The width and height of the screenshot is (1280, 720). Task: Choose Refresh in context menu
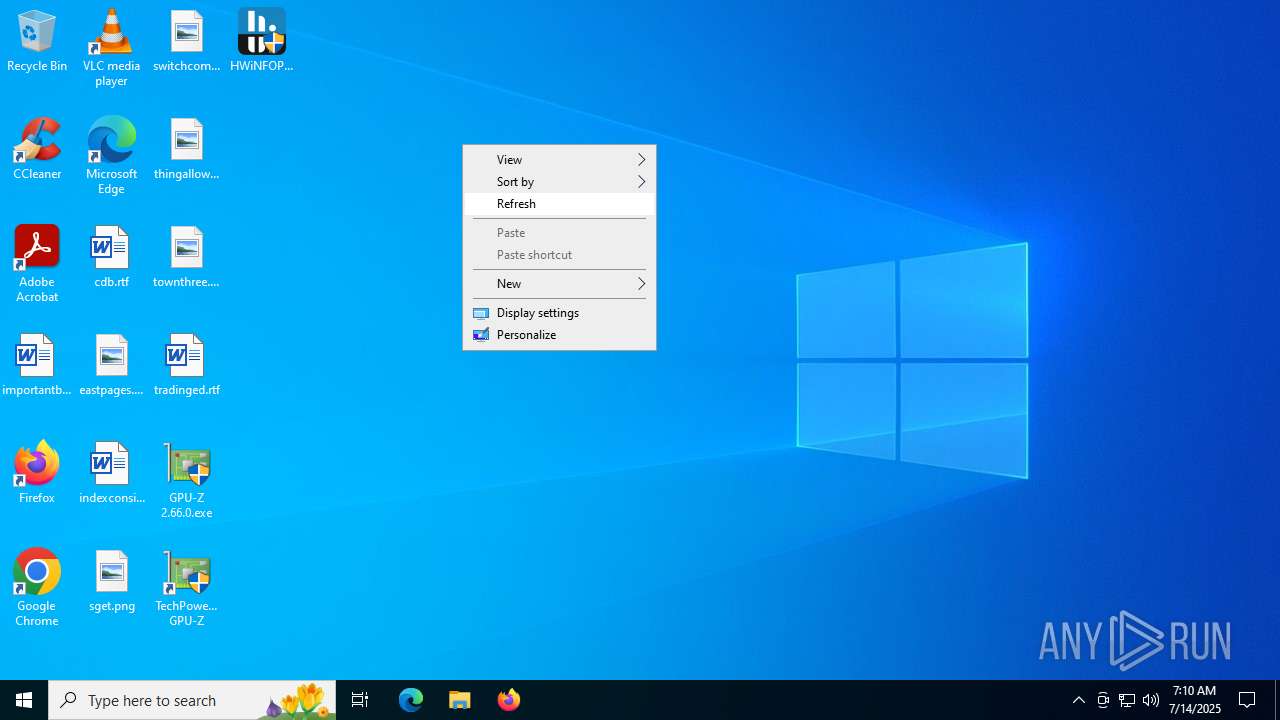559,204
